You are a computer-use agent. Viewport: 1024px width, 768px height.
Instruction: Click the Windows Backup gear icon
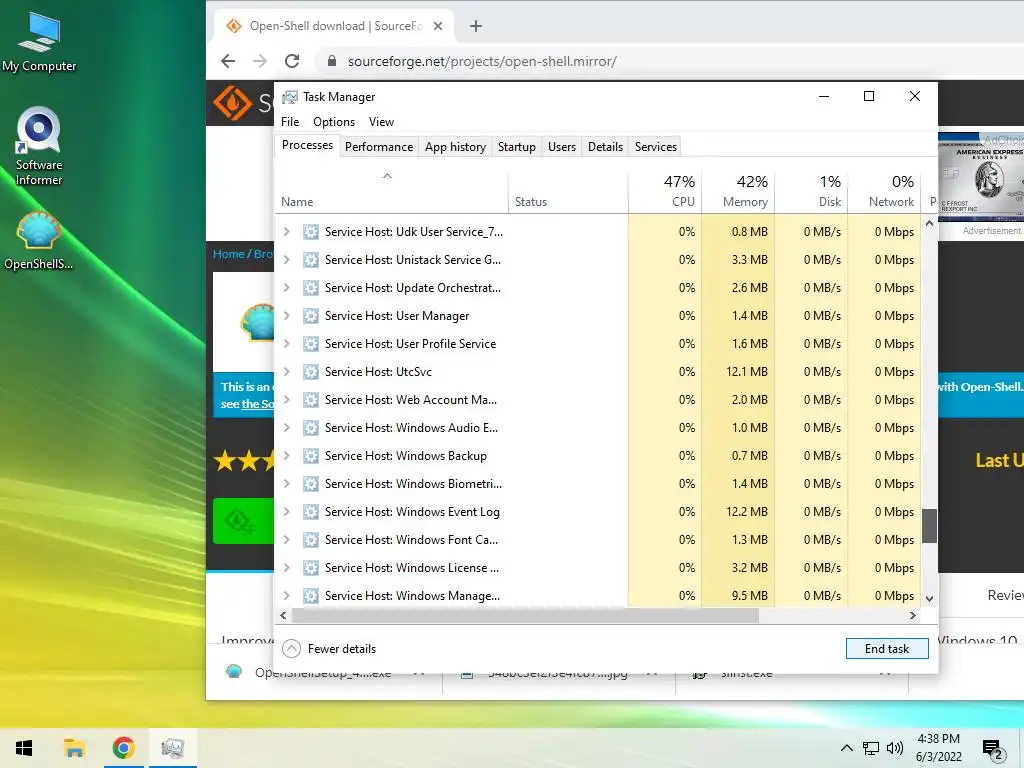tap(311, 456)
